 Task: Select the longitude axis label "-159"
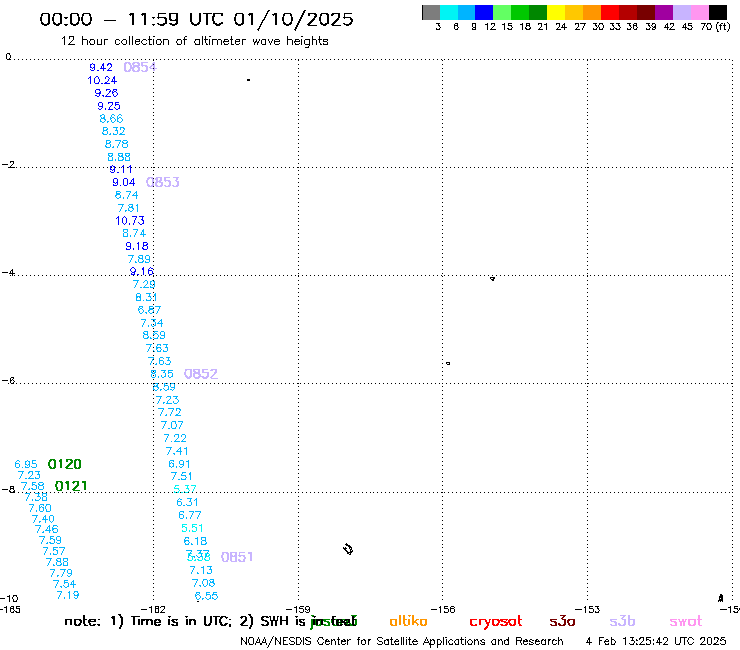(x=299, y=609)
